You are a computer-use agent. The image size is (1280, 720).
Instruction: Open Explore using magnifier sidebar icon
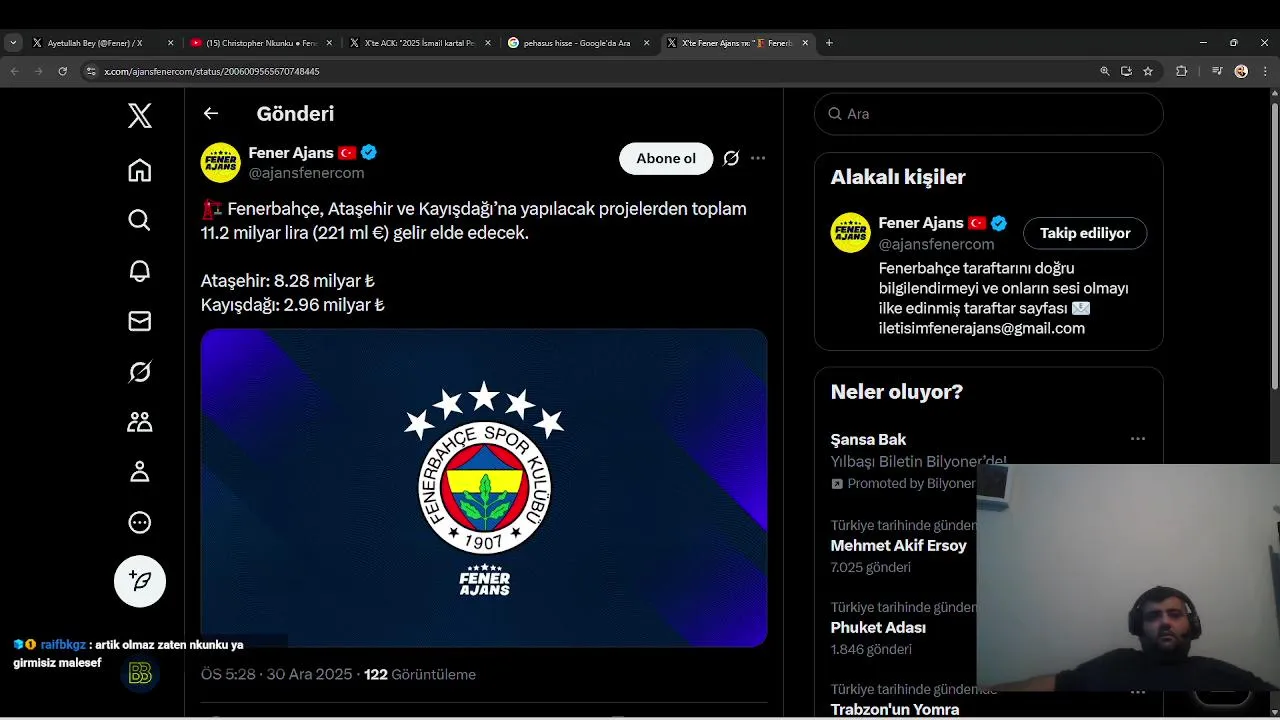pos(140,220)
